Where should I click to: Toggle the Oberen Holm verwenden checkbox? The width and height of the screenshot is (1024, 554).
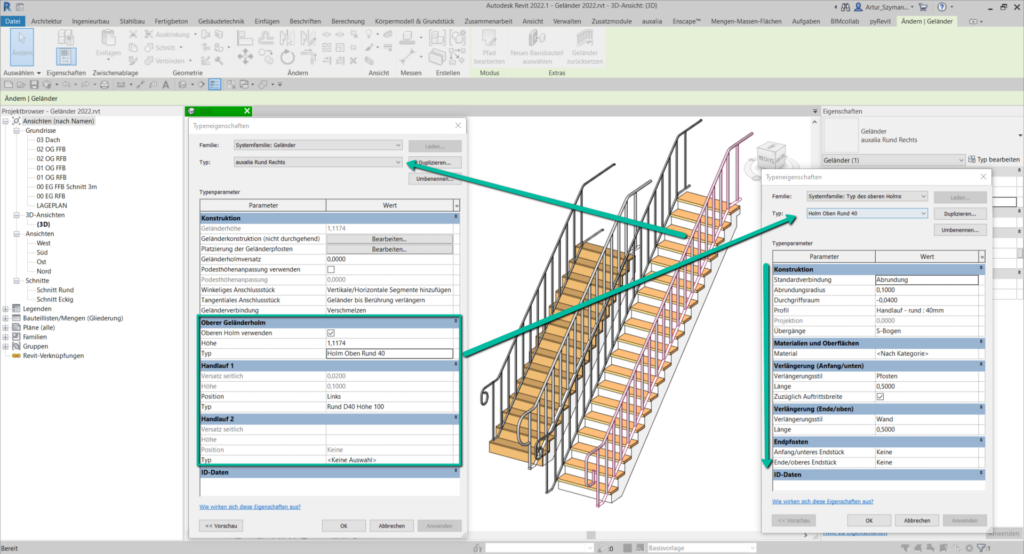pos(331,333)
